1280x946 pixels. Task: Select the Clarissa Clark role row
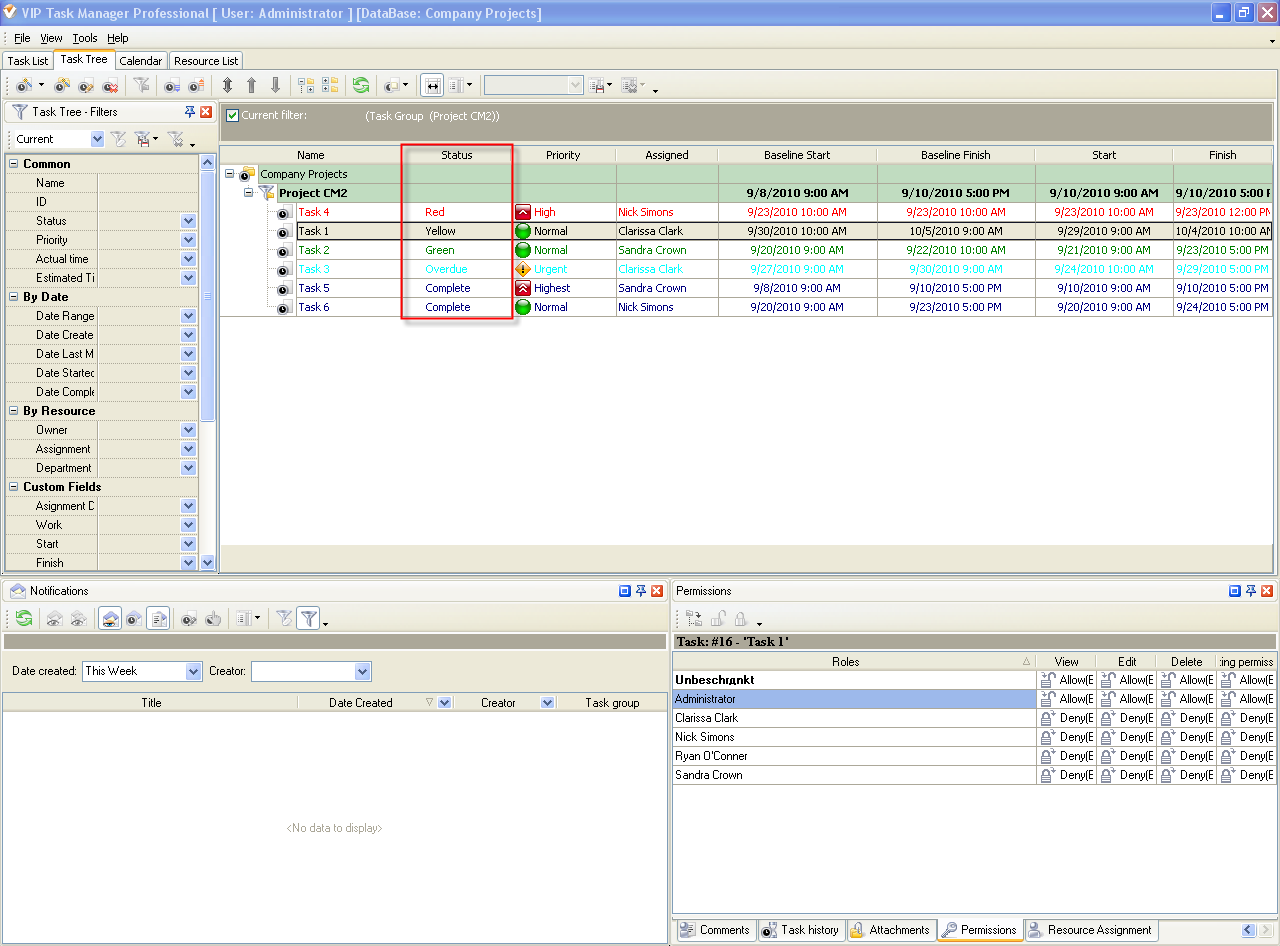pos(706,718)
